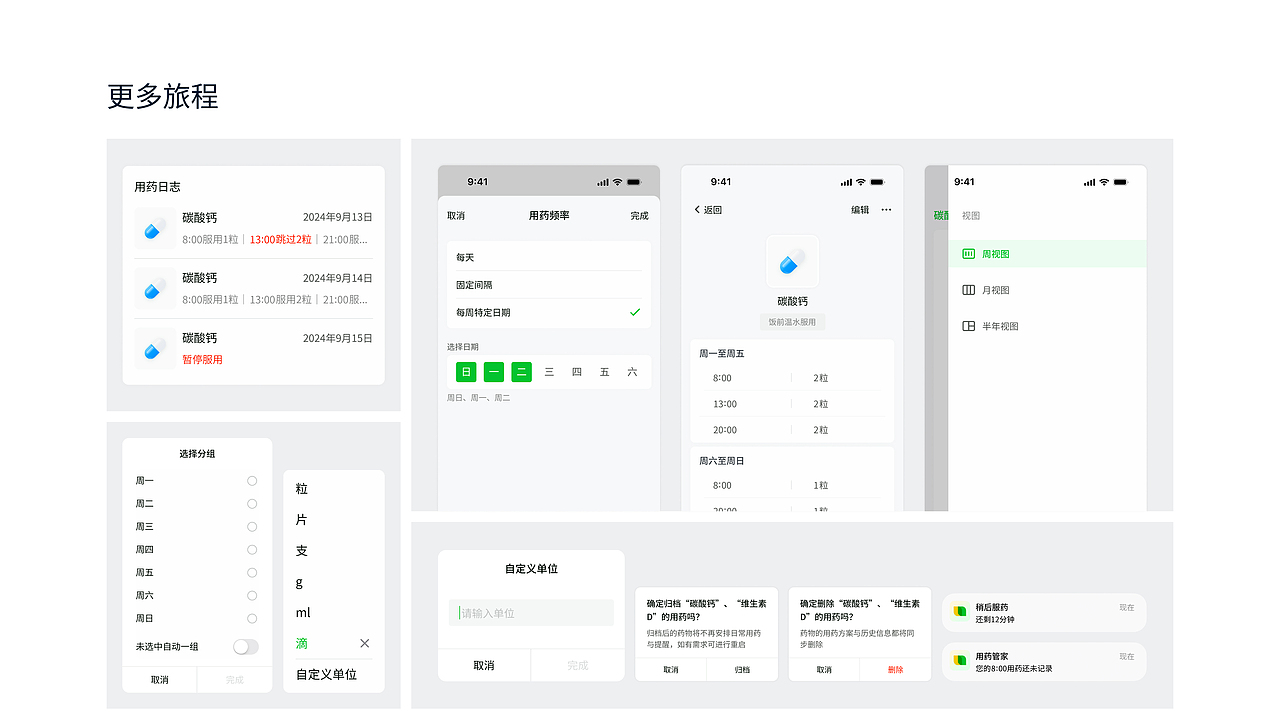Select the 周三 radio button
The width and height of the screenshot is (1280, 720).
pos(252,527)
